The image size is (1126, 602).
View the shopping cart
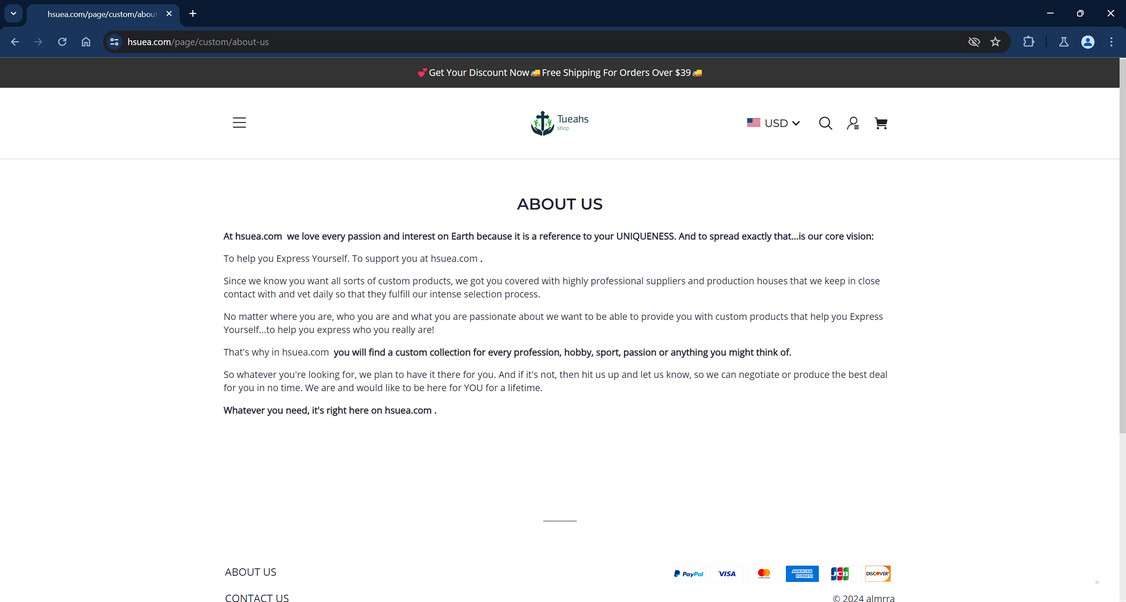880,122
